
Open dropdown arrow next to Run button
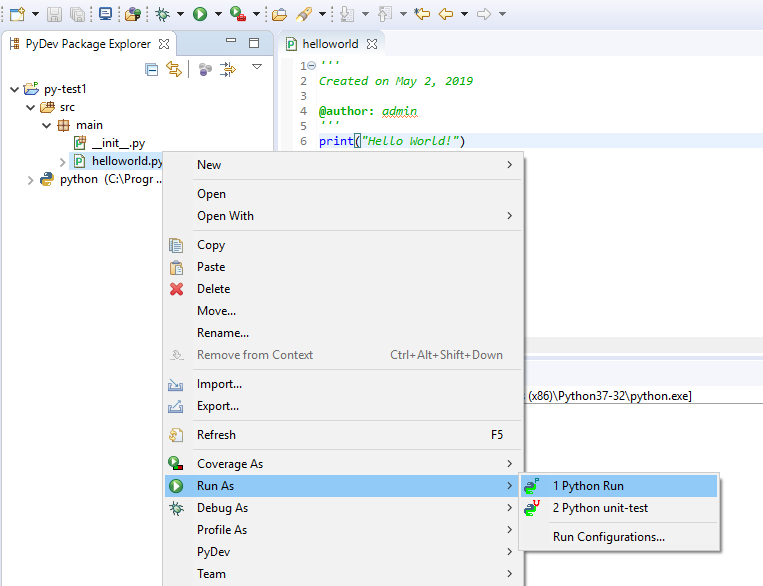(x=218, y=14)
